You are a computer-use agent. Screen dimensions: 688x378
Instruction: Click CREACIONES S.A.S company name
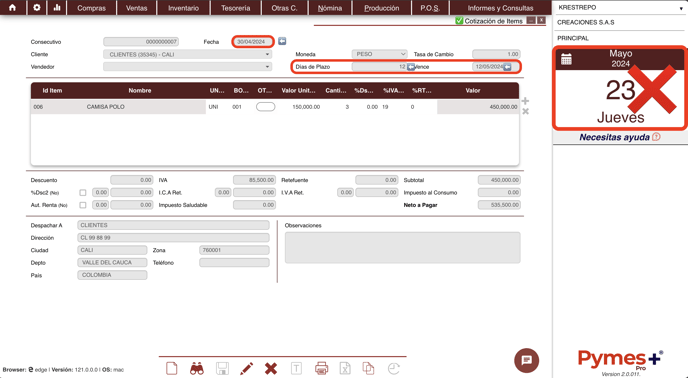(586, 22)
